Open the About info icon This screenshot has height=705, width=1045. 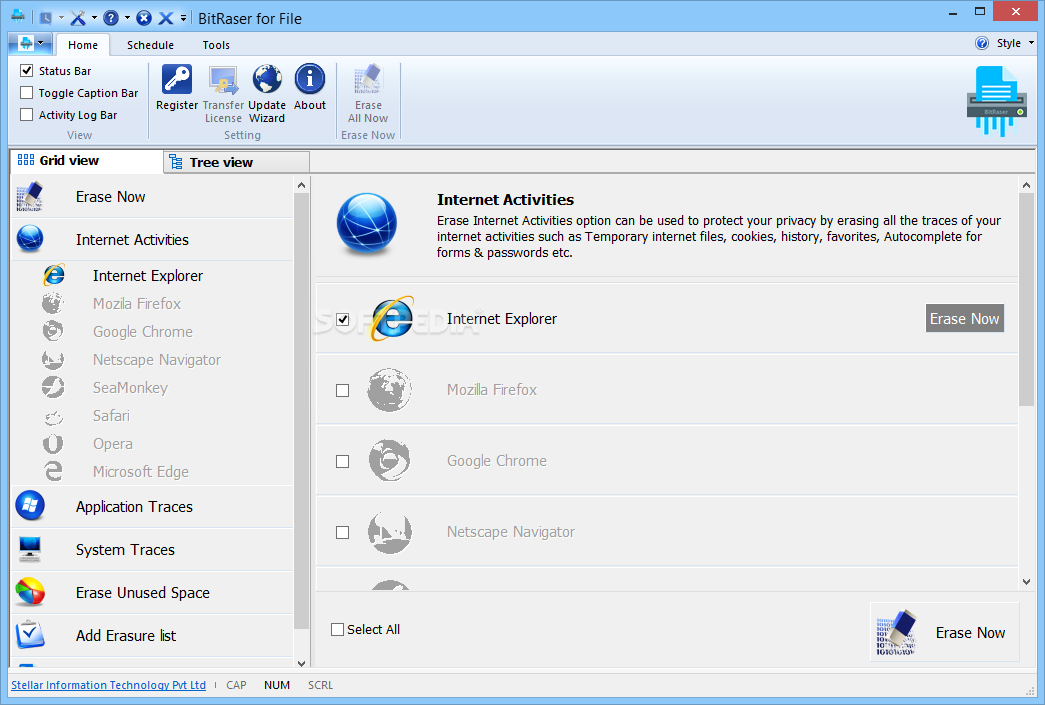pyautogui.click(x=310, y=79)
